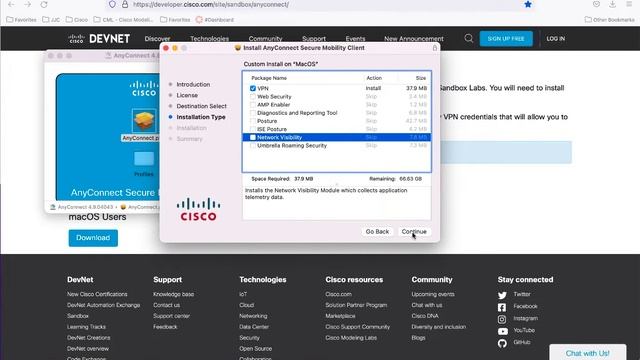Click the padlock site info icon

click(125, 4)
